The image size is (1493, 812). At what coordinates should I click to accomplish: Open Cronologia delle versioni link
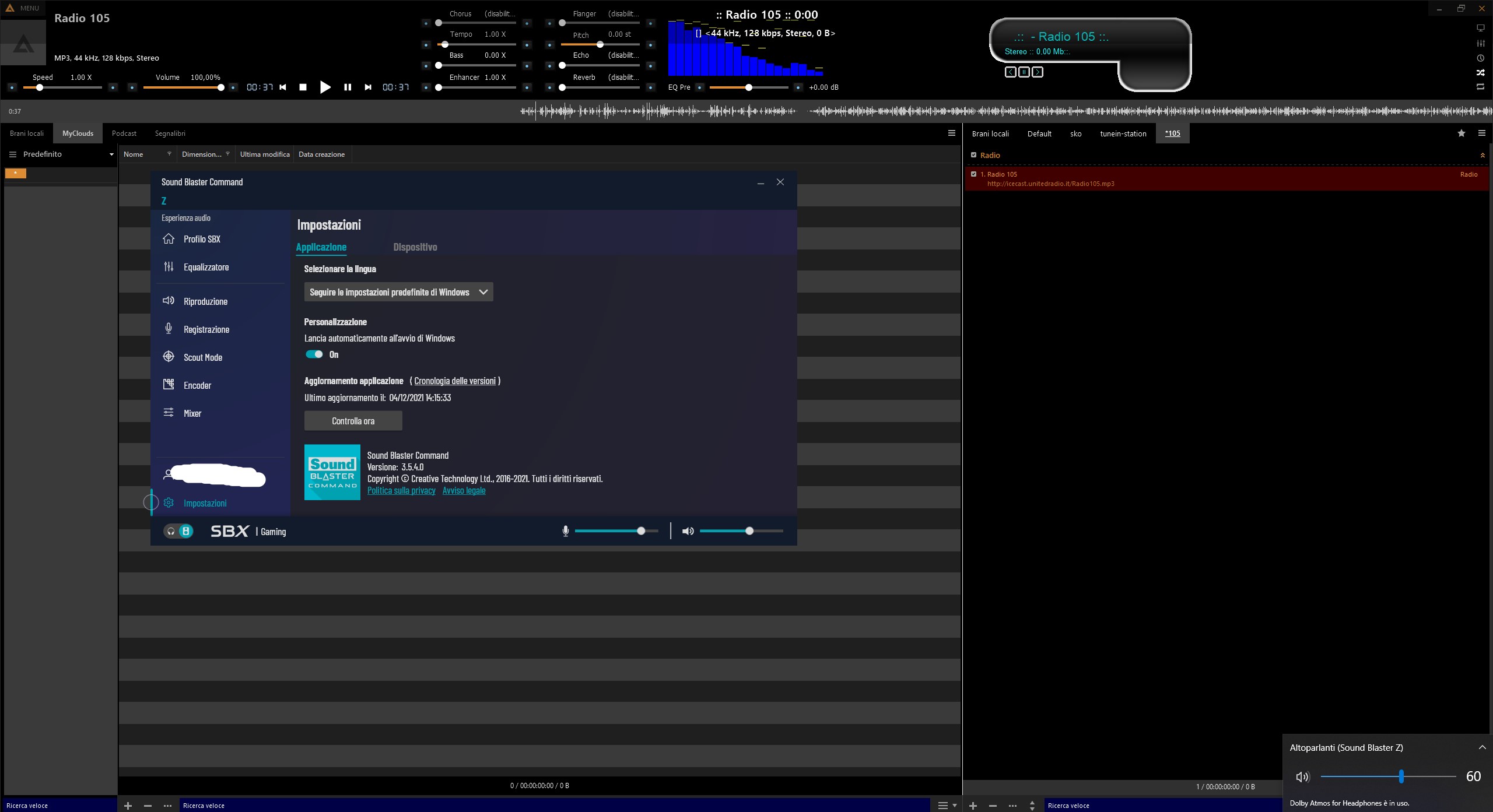[455, 381]
